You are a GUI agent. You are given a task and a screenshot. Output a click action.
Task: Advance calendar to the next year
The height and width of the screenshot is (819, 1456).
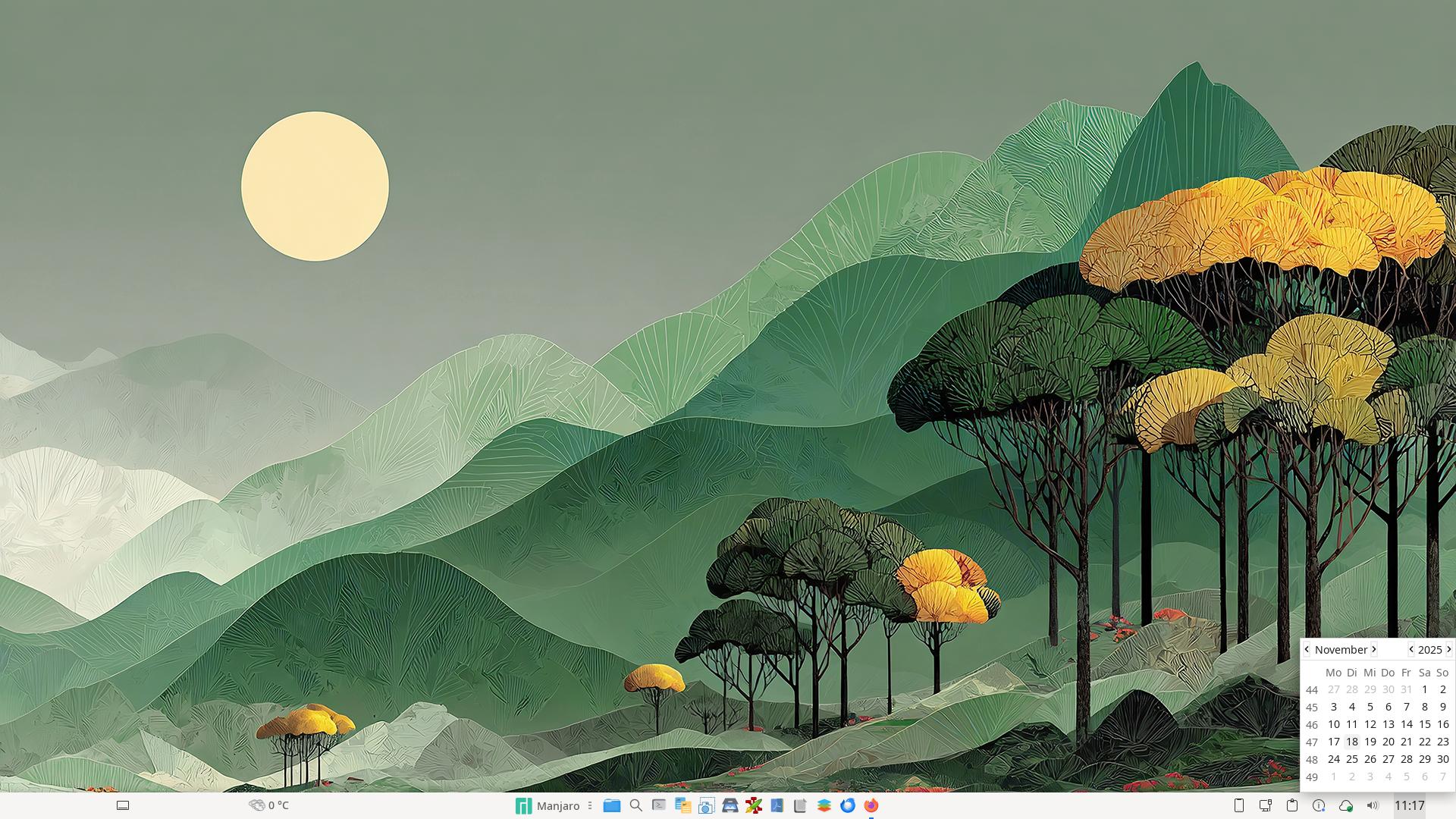[x=1448, y=649]
